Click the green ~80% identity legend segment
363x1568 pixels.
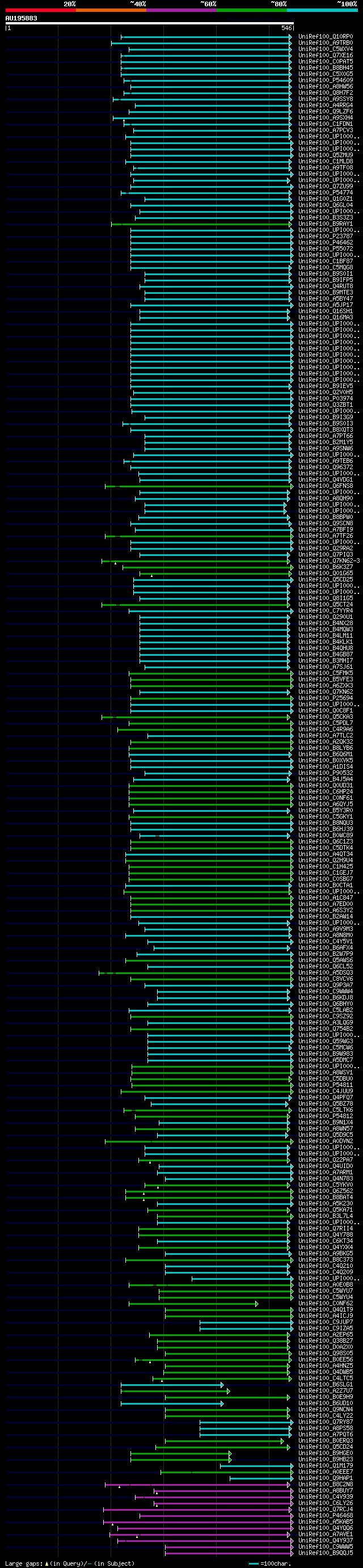(x=251, y=10)
